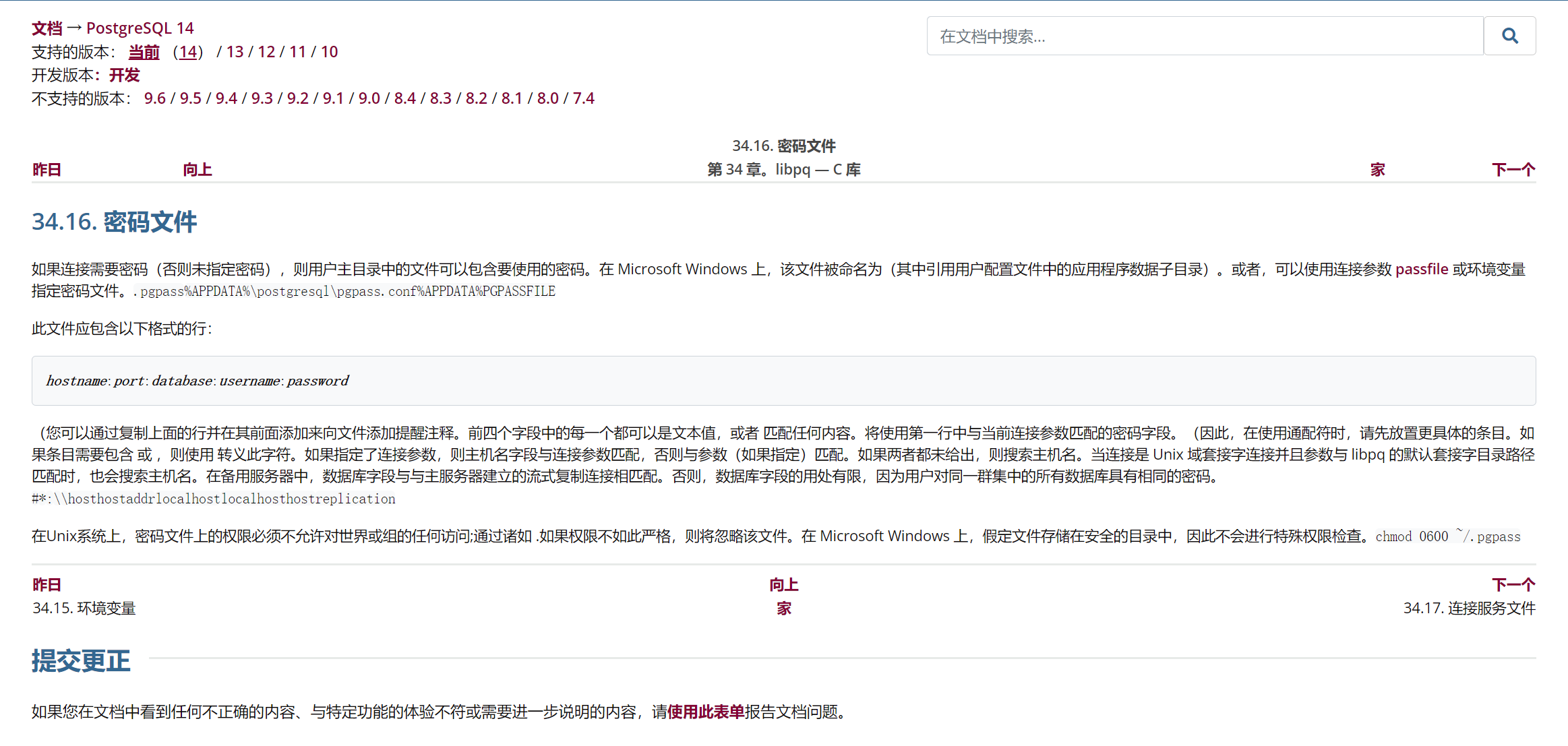
Task: Open the passfile connection parameter link
Action: (1421, 269)
